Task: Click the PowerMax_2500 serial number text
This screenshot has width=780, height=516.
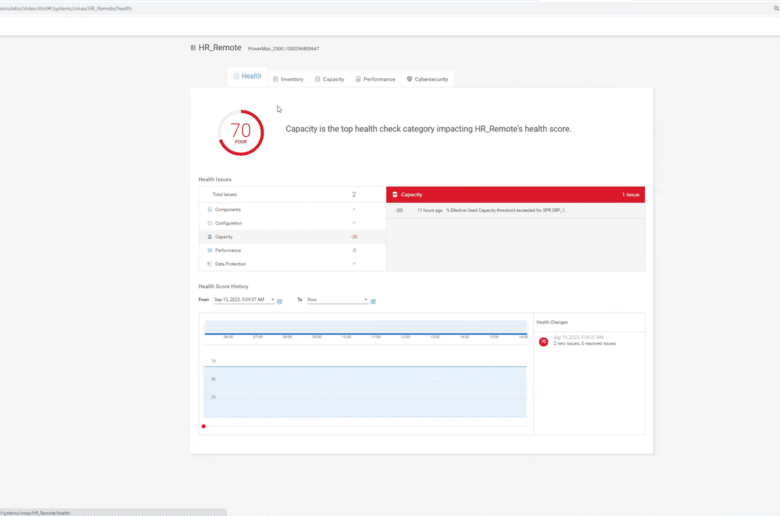Action: coord(284,49)
